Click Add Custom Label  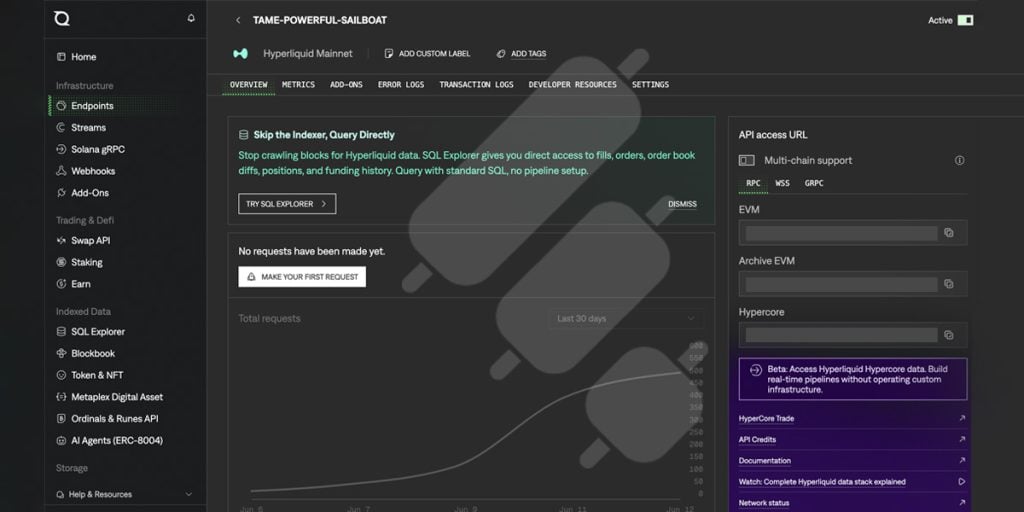[427, 54]
